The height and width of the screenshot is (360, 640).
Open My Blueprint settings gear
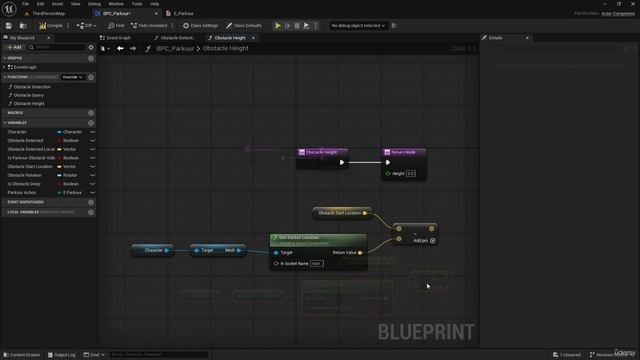click(91, 47)
